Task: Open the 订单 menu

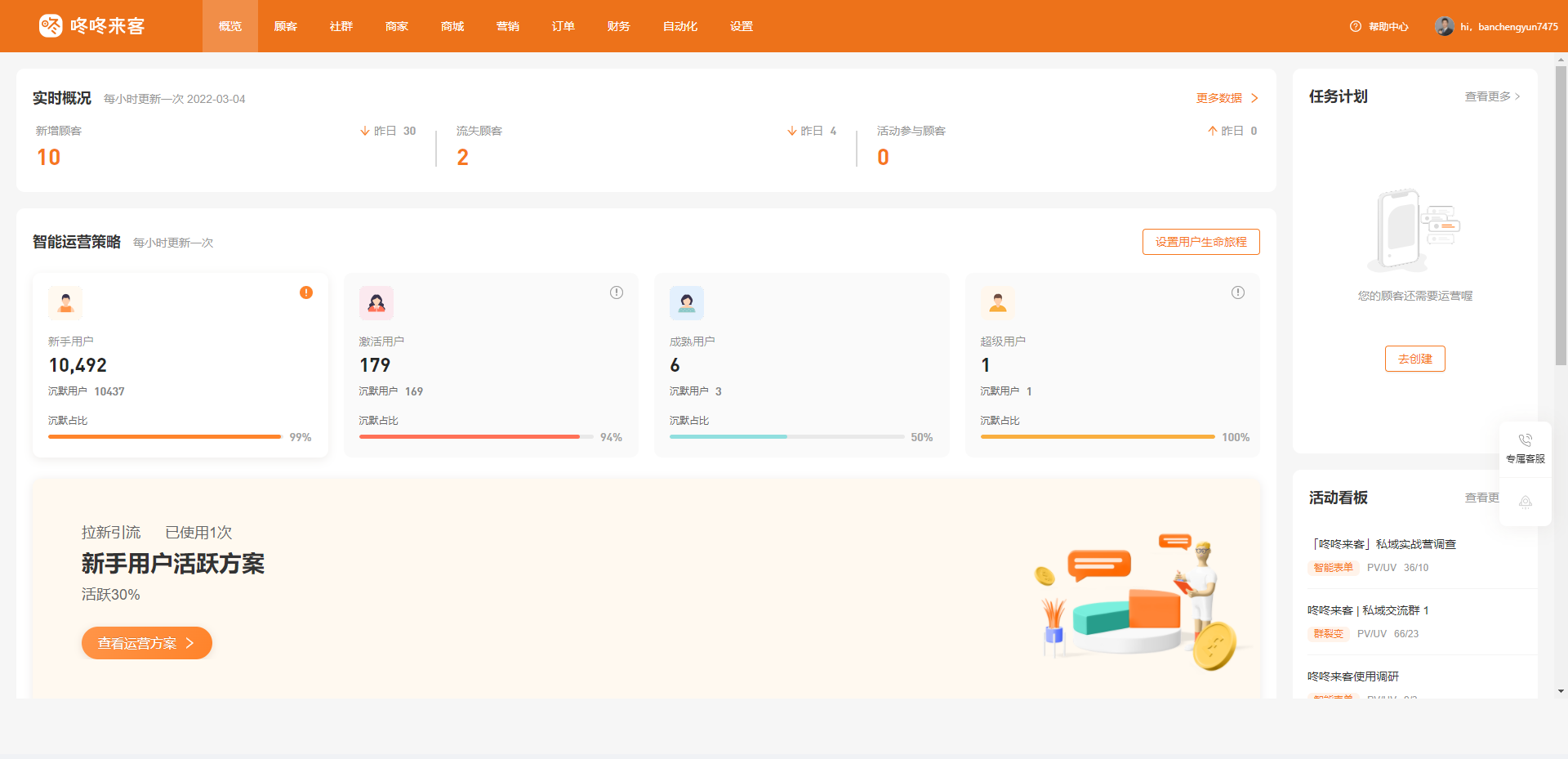Action: tap(563, 26)
